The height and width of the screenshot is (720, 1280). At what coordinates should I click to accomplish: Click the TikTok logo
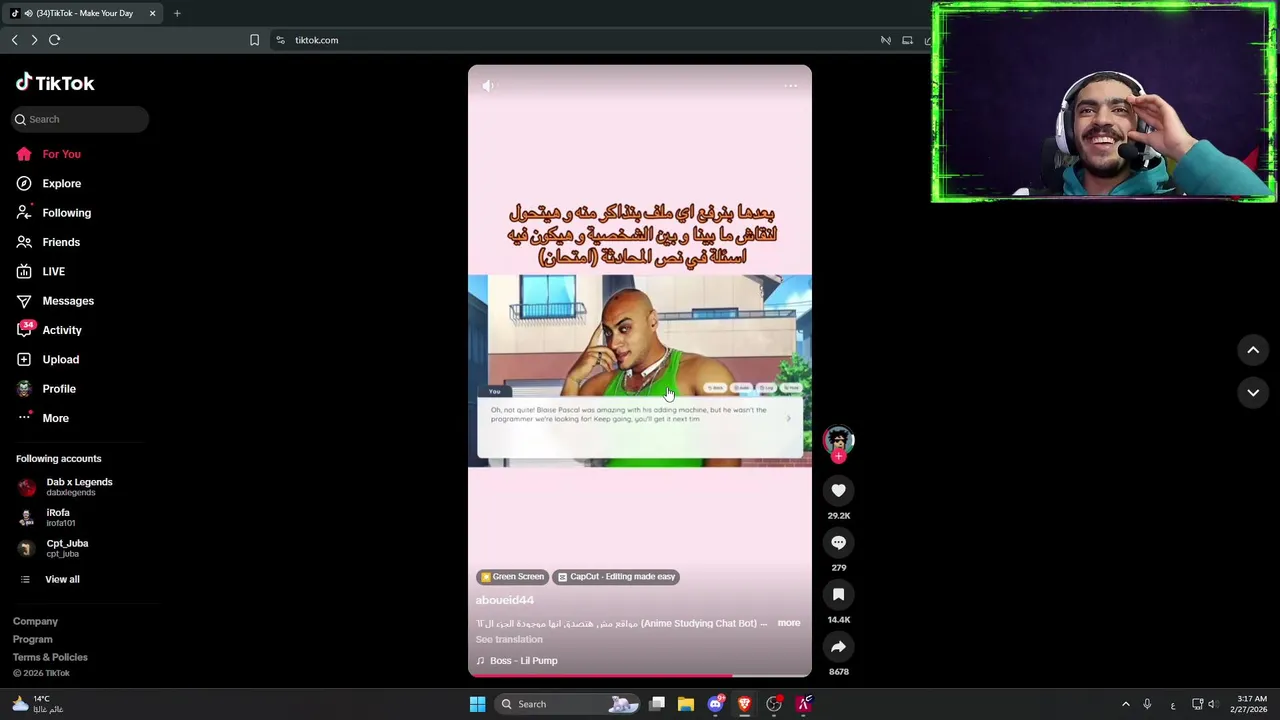55,83
